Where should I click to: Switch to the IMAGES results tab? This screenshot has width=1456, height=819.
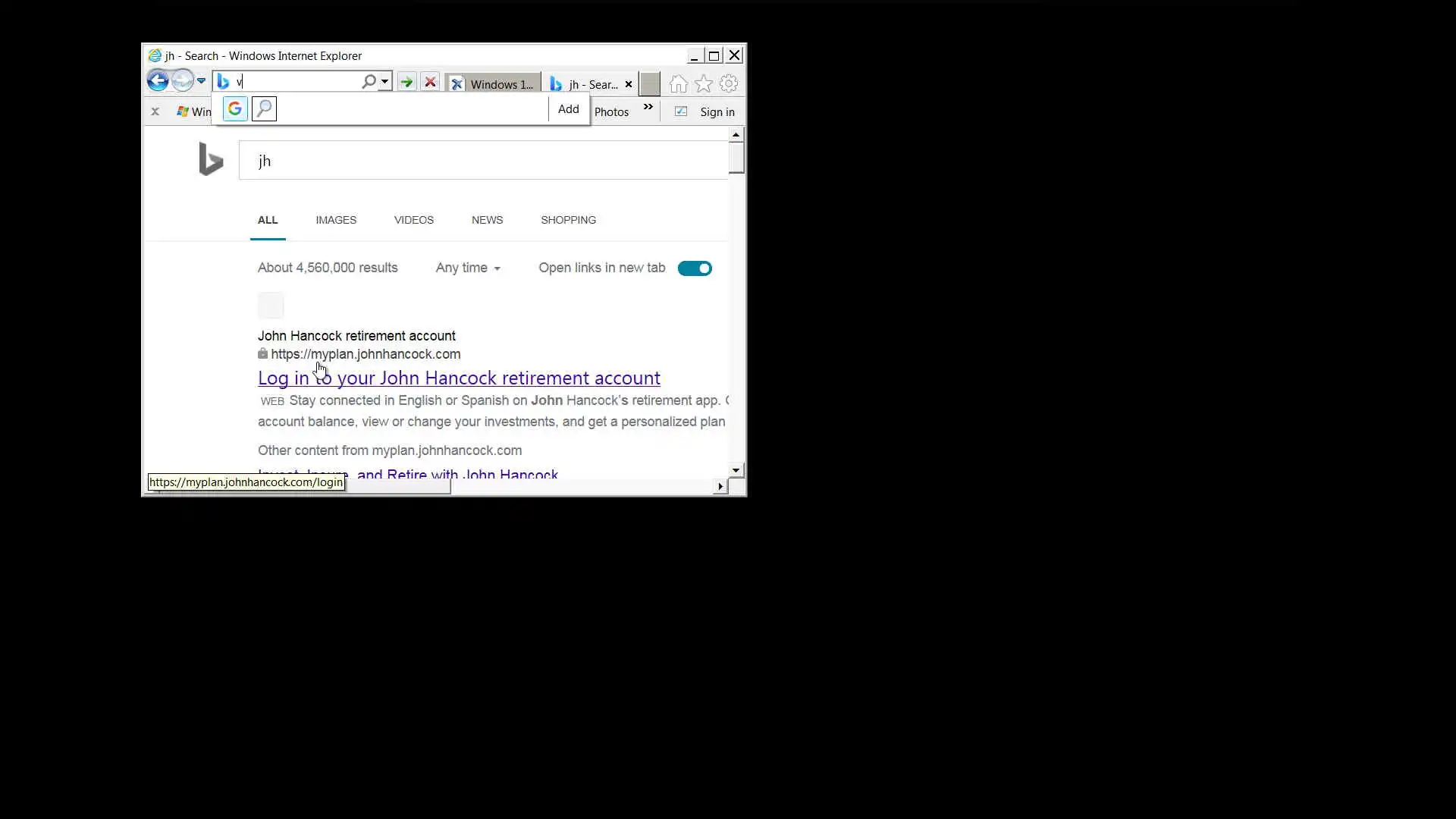tap(336, 220)
